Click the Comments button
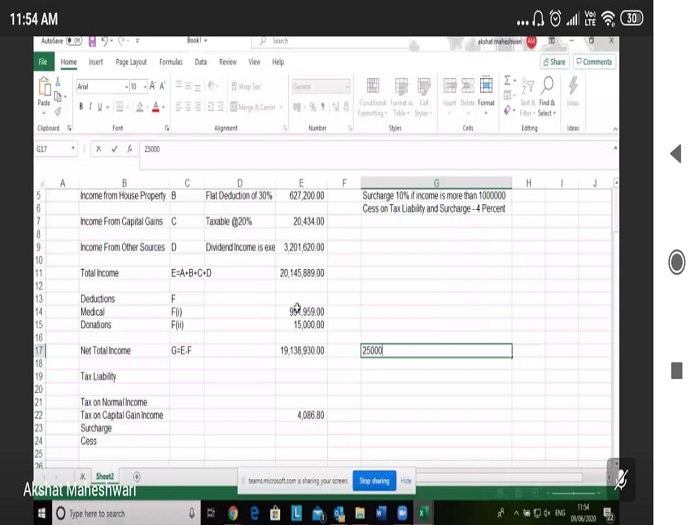The width and height of the screenshot is (700, 525). [595, 62]
